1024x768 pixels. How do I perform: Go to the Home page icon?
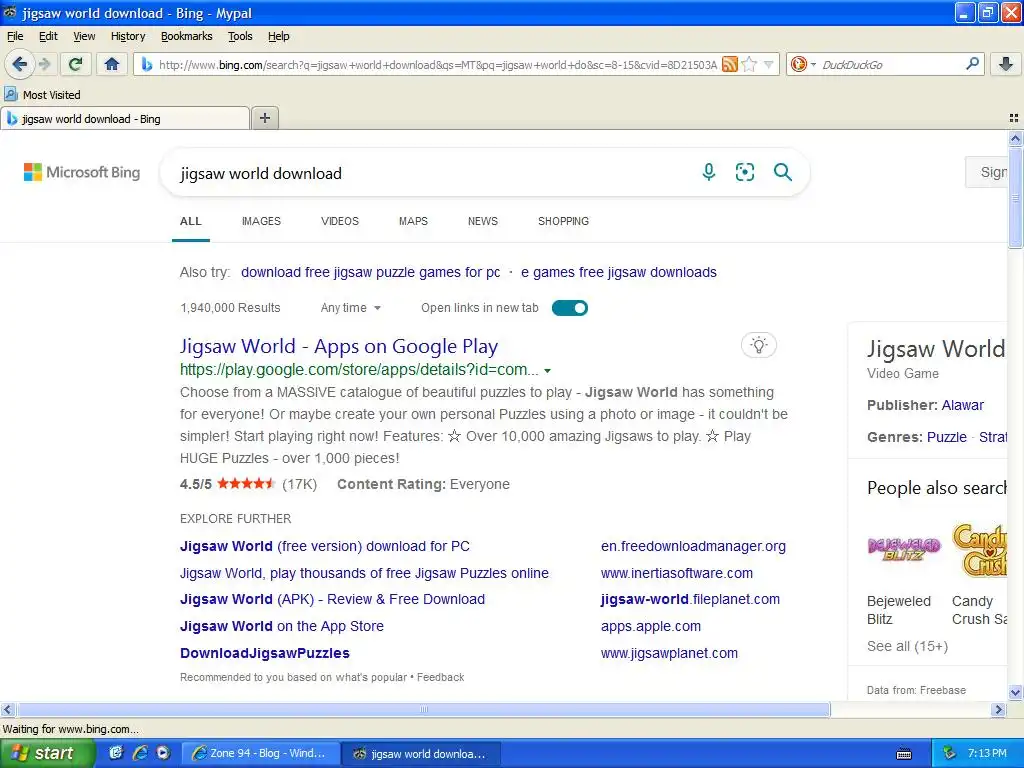(112, 64)
